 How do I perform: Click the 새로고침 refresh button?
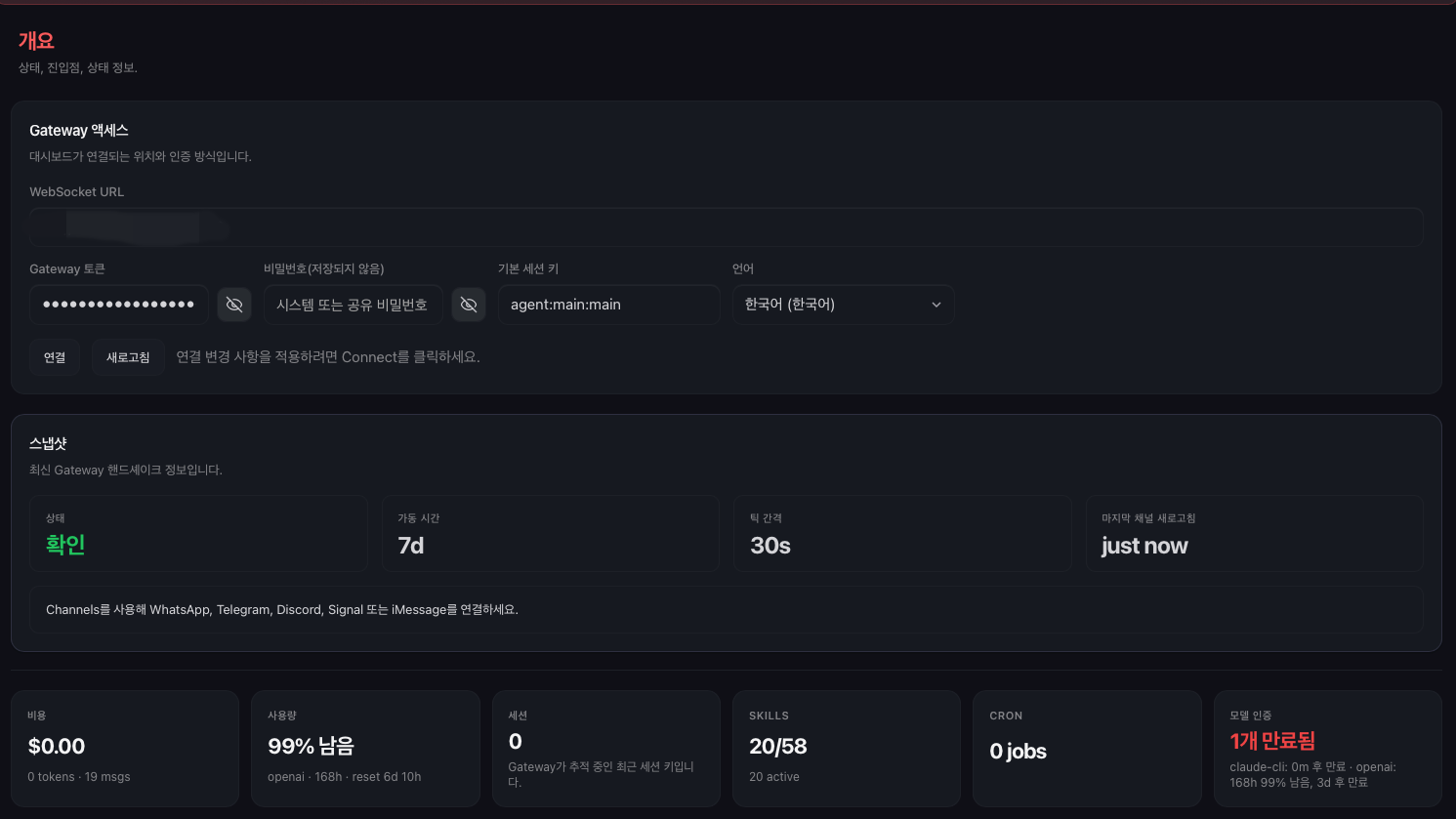[128, 357]
